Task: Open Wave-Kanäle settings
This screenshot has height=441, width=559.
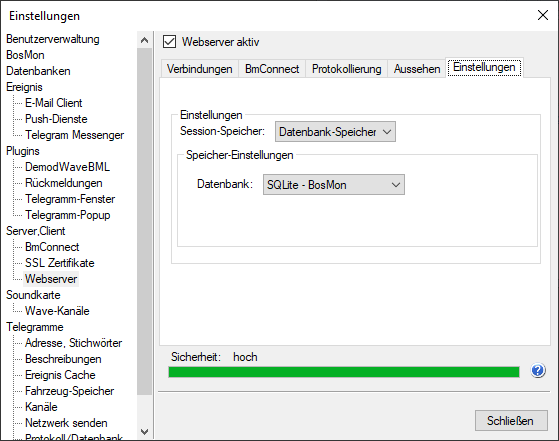Action: tap(57, 311)
